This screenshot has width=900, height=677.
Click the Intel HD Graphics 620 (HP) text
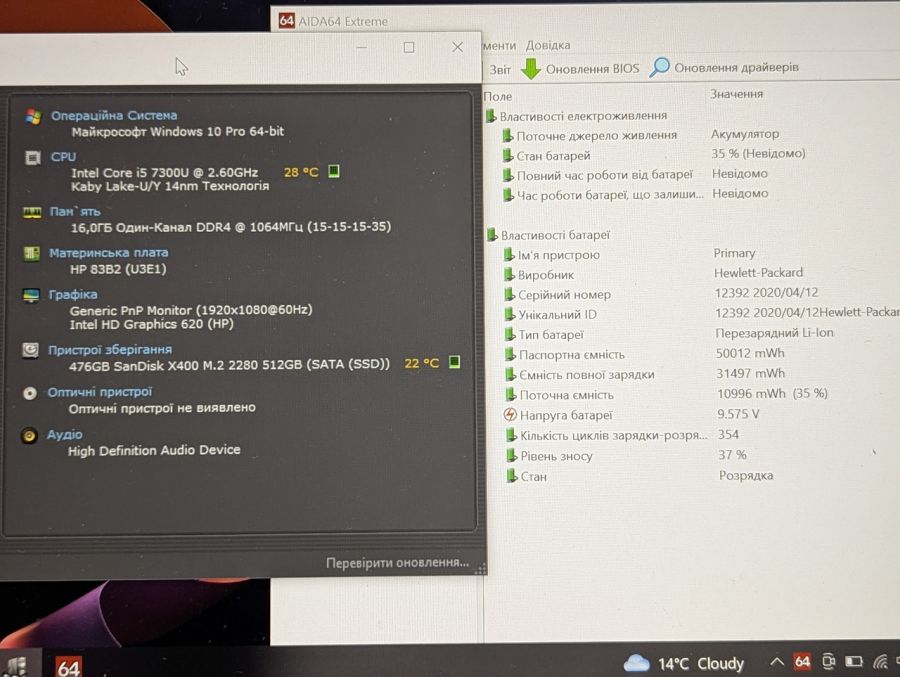[x=152, y=324]
